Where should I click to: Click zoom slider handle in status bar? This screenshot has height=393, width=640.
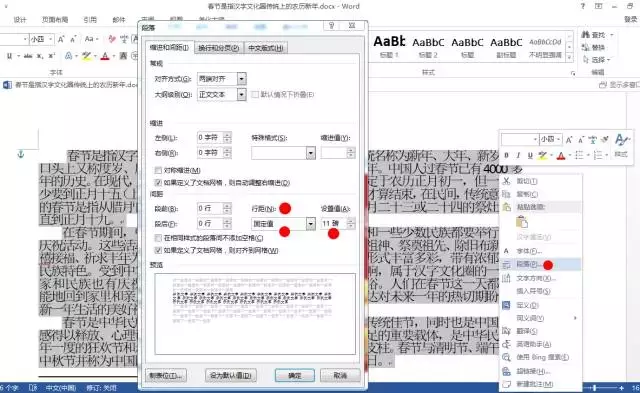[595, 388]
